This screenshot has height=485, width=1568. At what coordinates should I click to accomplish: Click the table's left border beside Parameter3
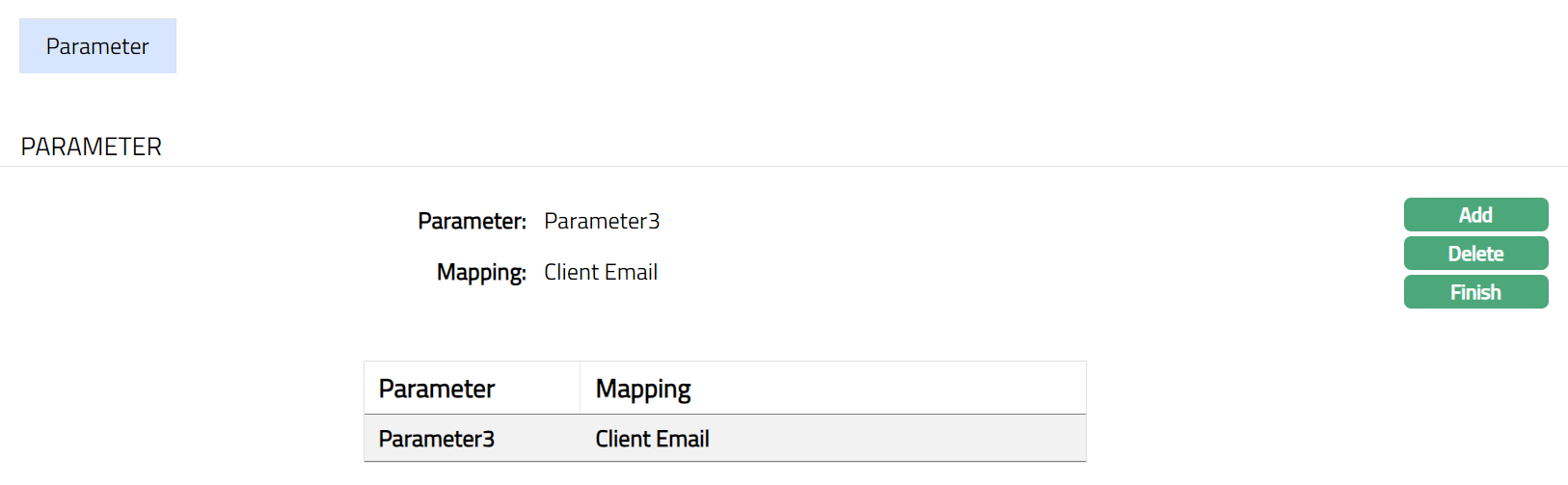point(365,439)
